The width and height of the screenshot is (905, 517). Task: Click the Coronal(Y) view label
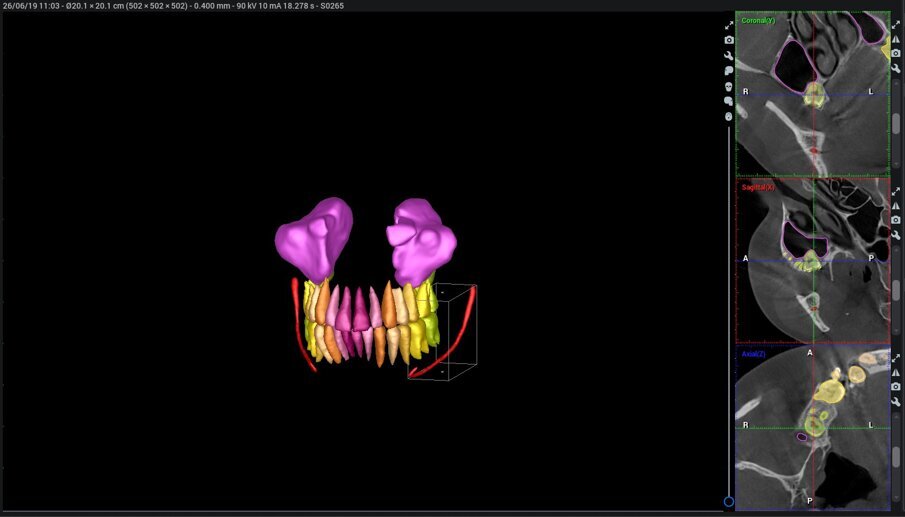(x=758, y=20)
